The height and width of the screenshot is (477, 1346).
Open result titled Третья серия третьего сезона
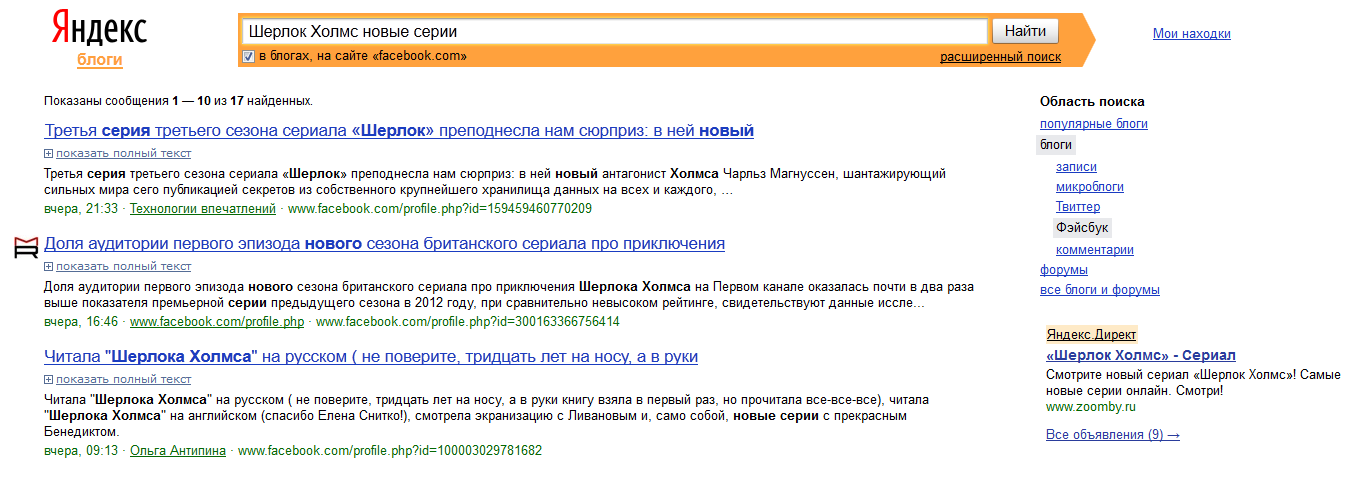point(399,131)
